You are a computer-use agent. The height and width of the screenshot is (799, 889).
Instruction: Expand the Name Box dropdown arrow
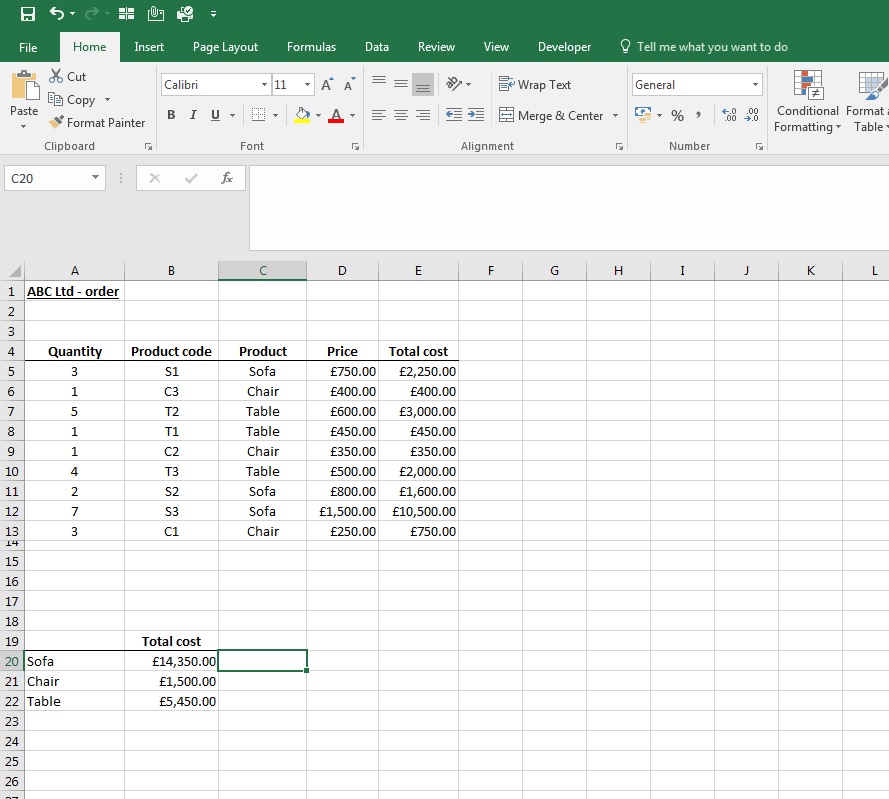pos(95,177)
